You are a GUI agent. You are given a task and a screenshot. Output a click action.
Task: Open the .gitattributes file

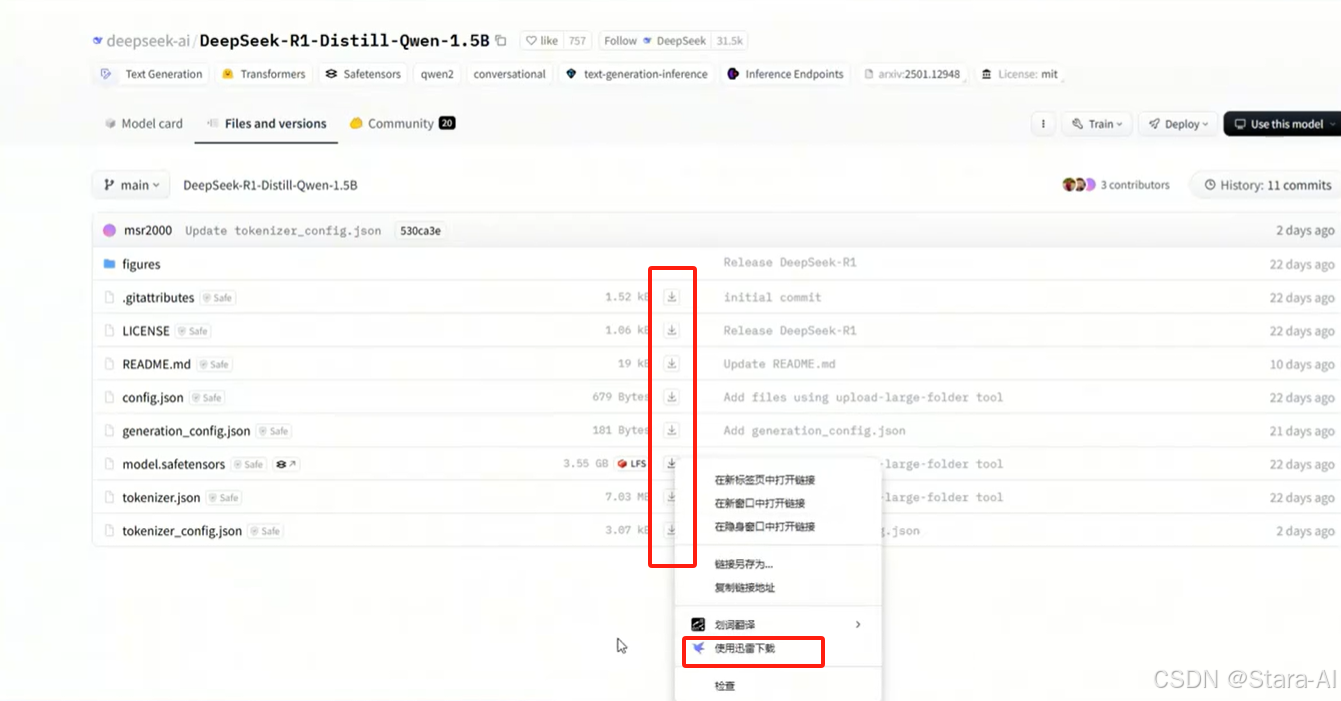point(158,297)
